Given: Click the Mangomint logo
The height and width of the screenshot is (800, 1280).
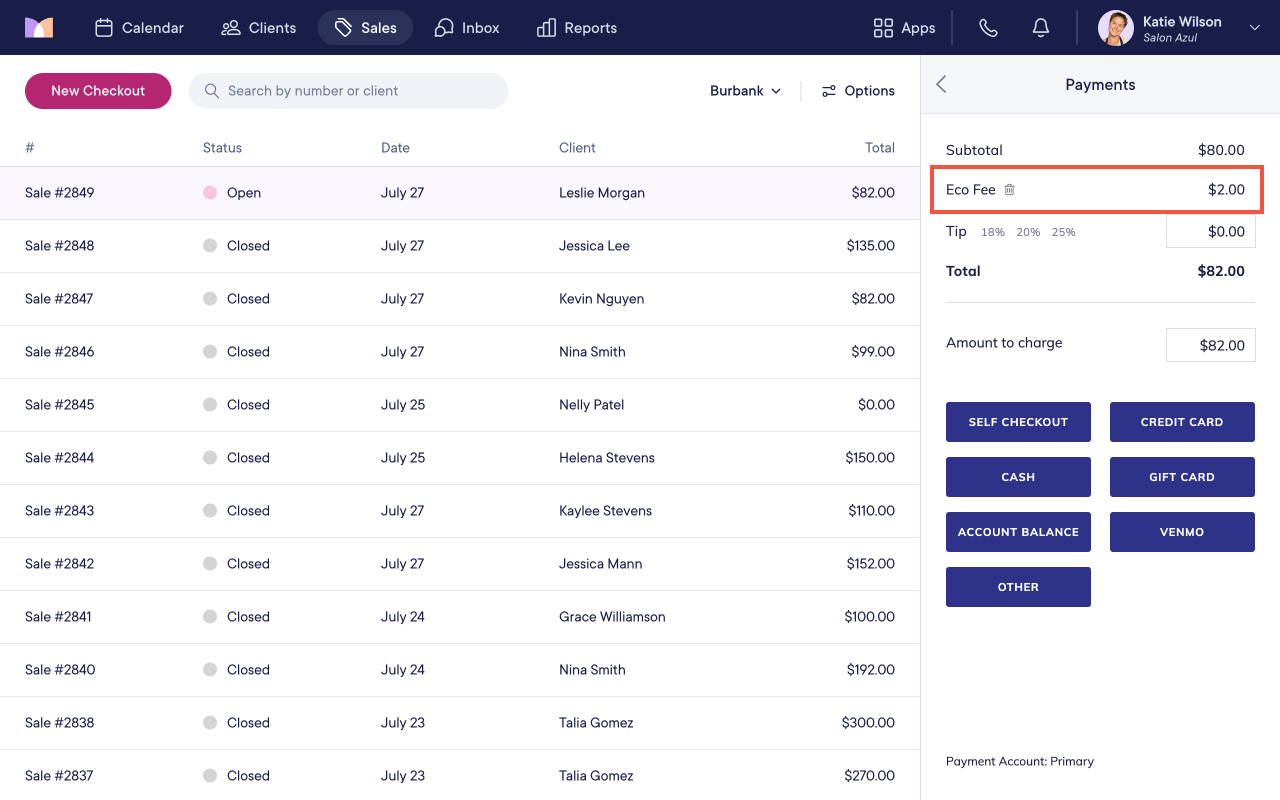Looking at the screenshot, I should 39,28.
